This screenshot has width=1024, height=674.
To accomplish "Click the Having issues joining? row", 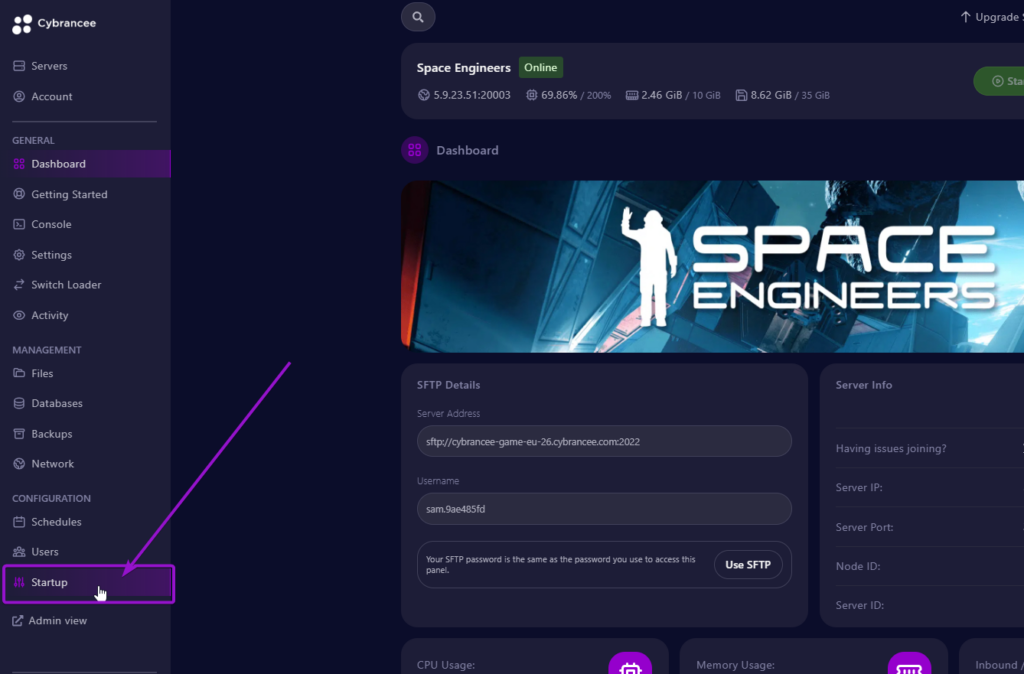I will pos(930,449).
